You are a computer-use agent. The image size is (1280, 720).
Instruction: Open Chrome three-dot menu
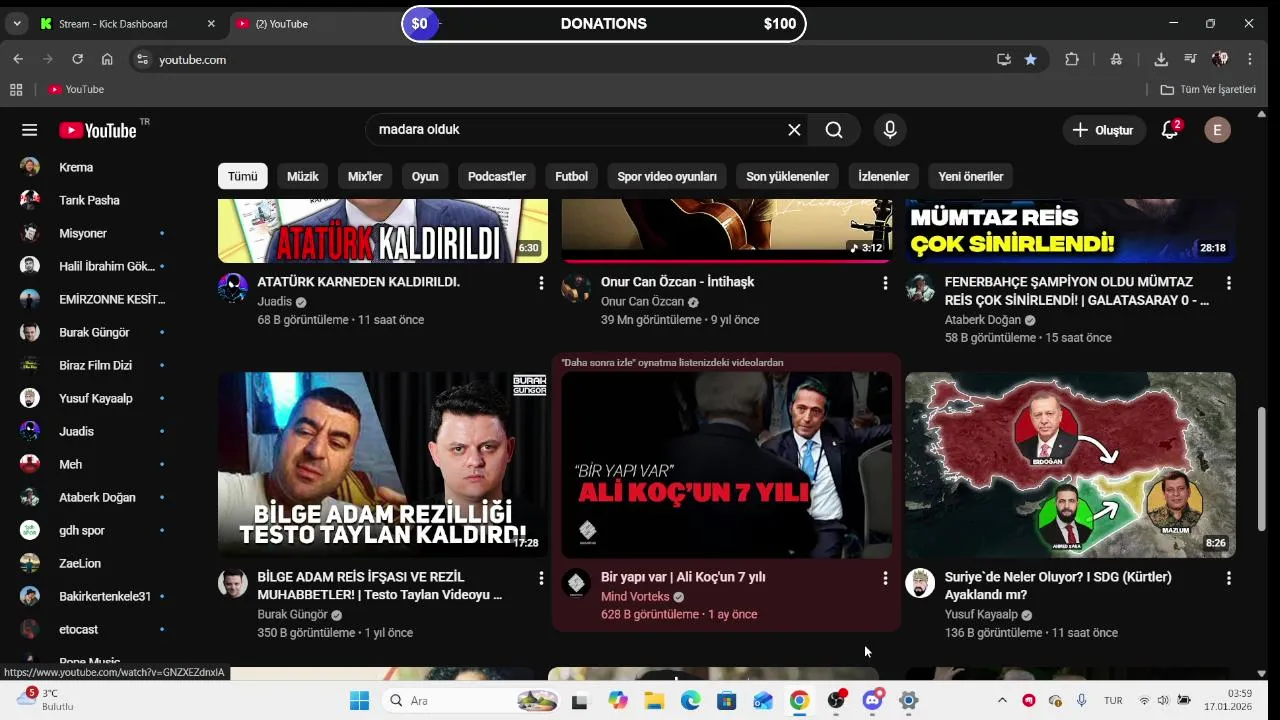pos(1250,59)
